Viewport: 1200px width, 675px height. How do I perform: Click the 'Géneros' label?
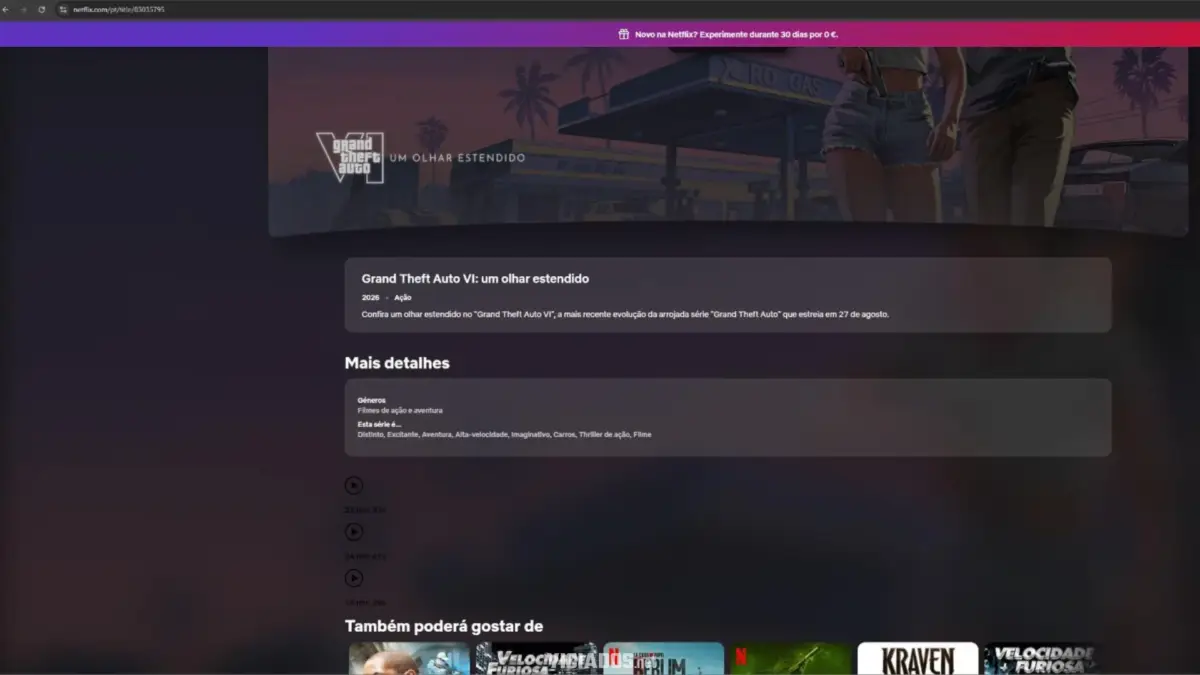pyautogui.click(x=371, y=400)
